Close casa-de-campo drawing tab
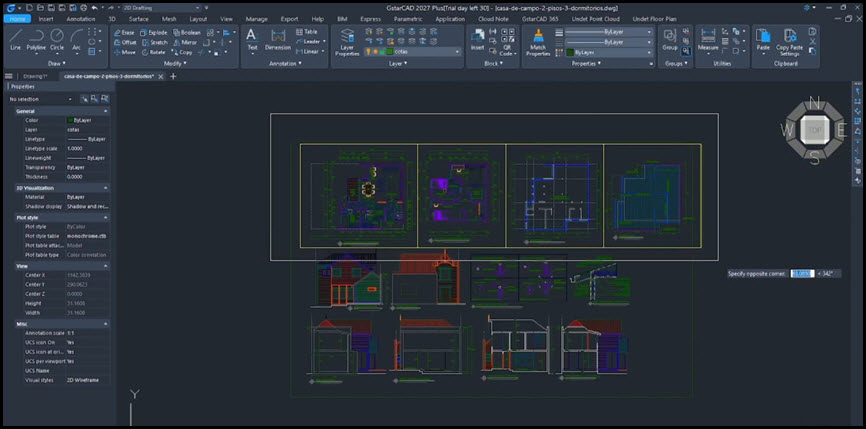This screenshot has height=429, width=866. coord(161,77)
